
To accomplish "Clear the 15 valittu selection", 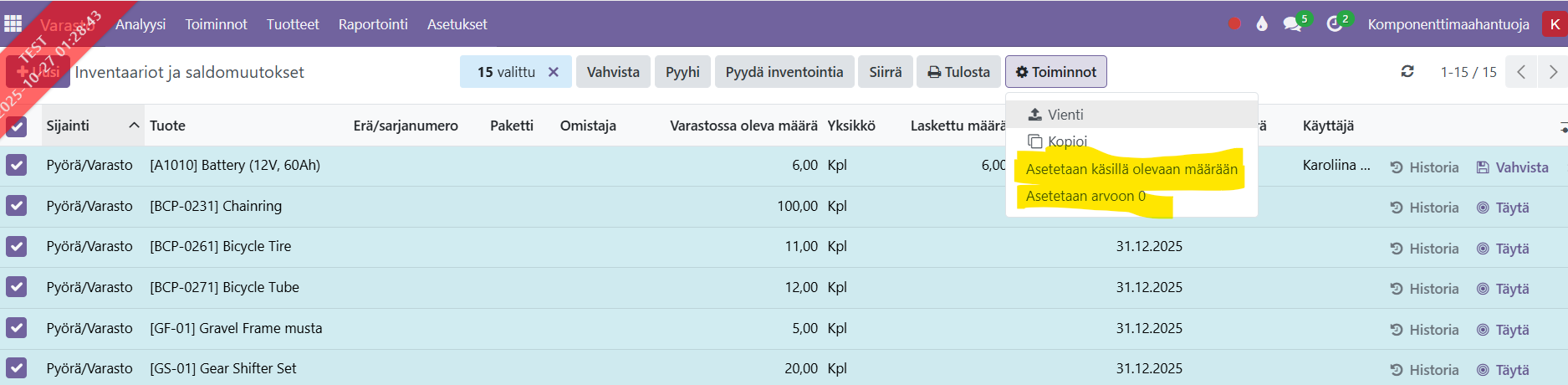I will [x=553, y=72].
